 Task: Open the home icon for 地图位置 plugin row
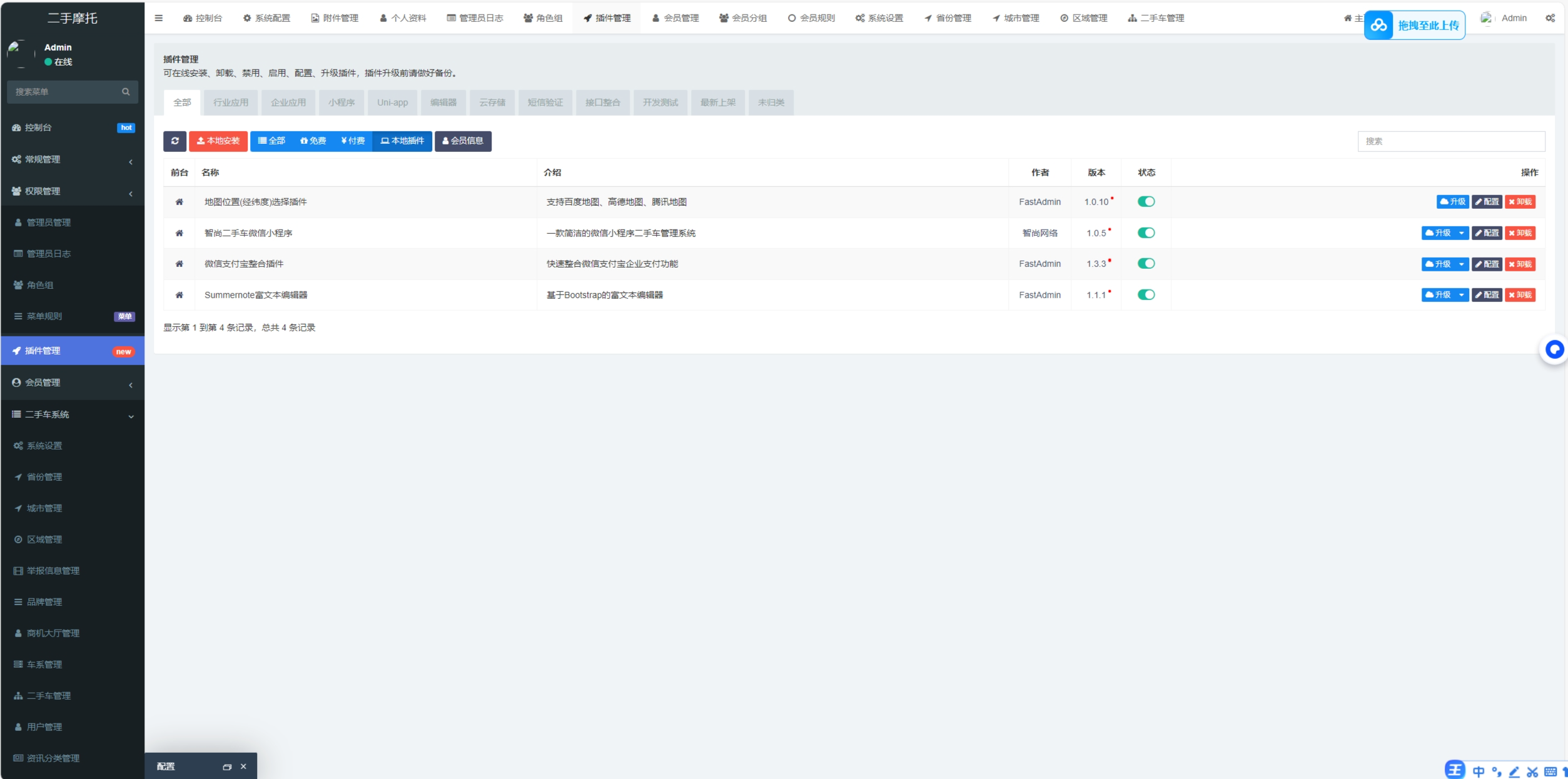coord(180,202)
